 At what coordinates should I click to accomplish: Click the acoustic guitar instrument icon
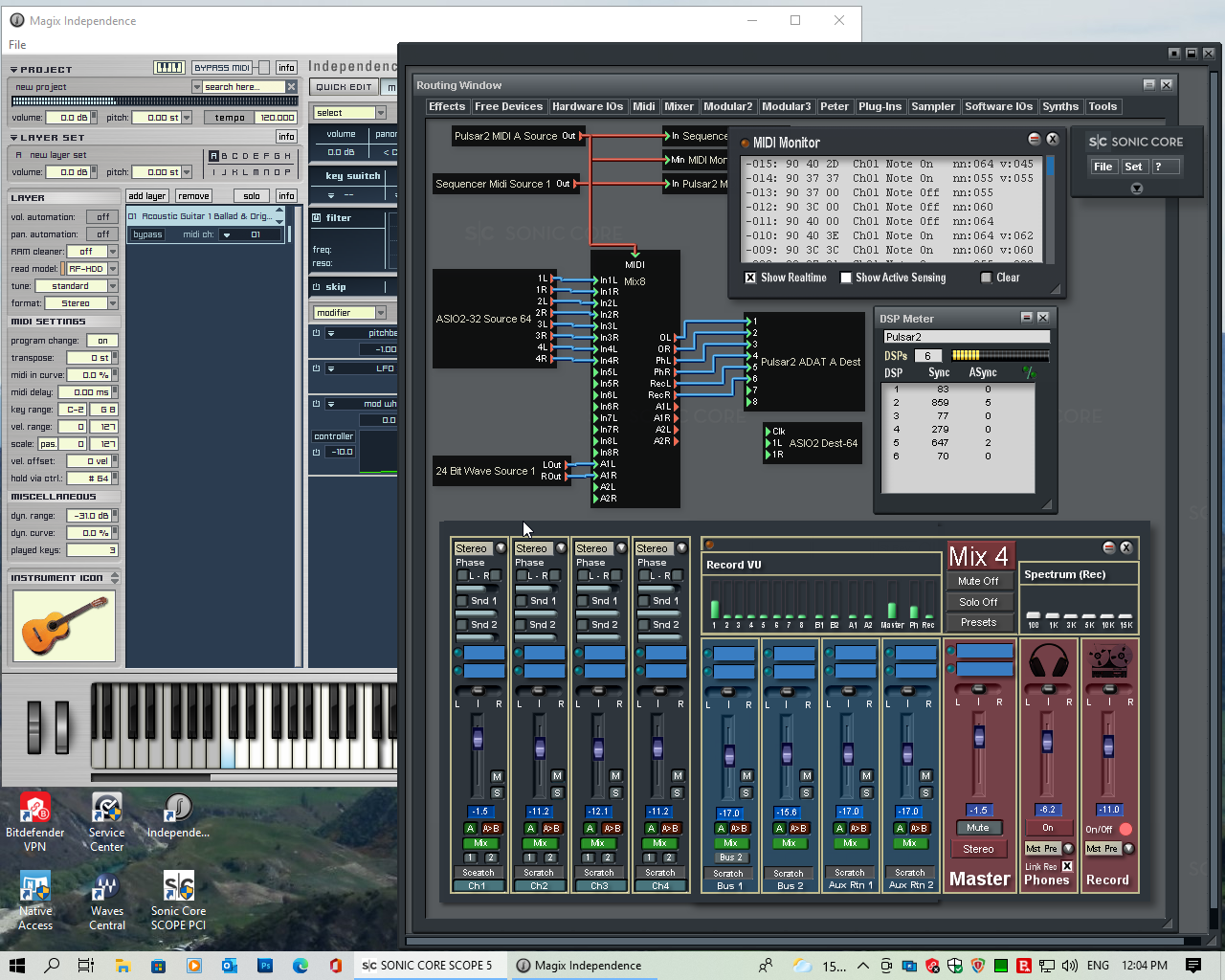pyautogui.click(x=64, y=626)
